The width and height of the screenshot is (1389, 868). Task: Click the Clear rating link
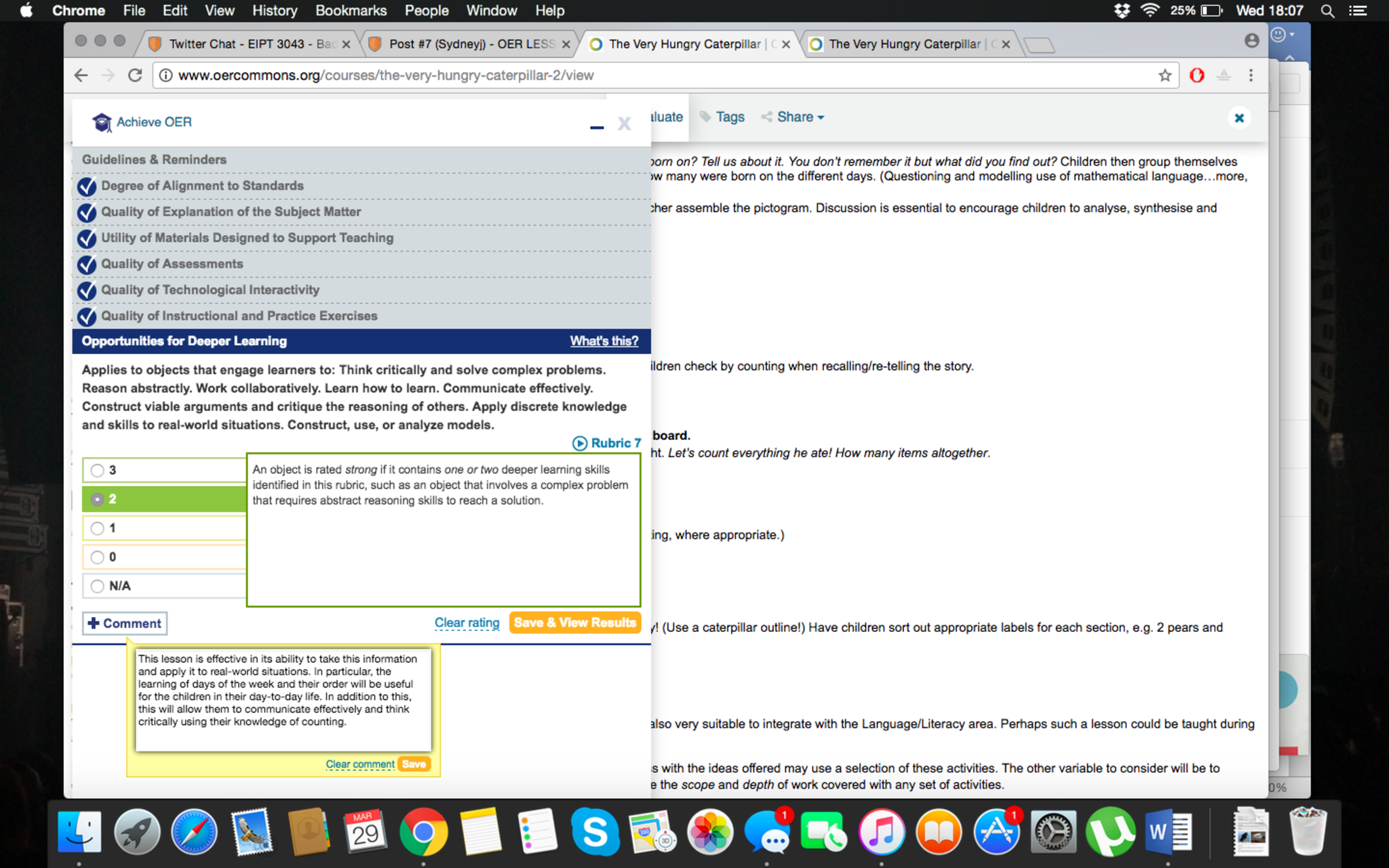467,623
